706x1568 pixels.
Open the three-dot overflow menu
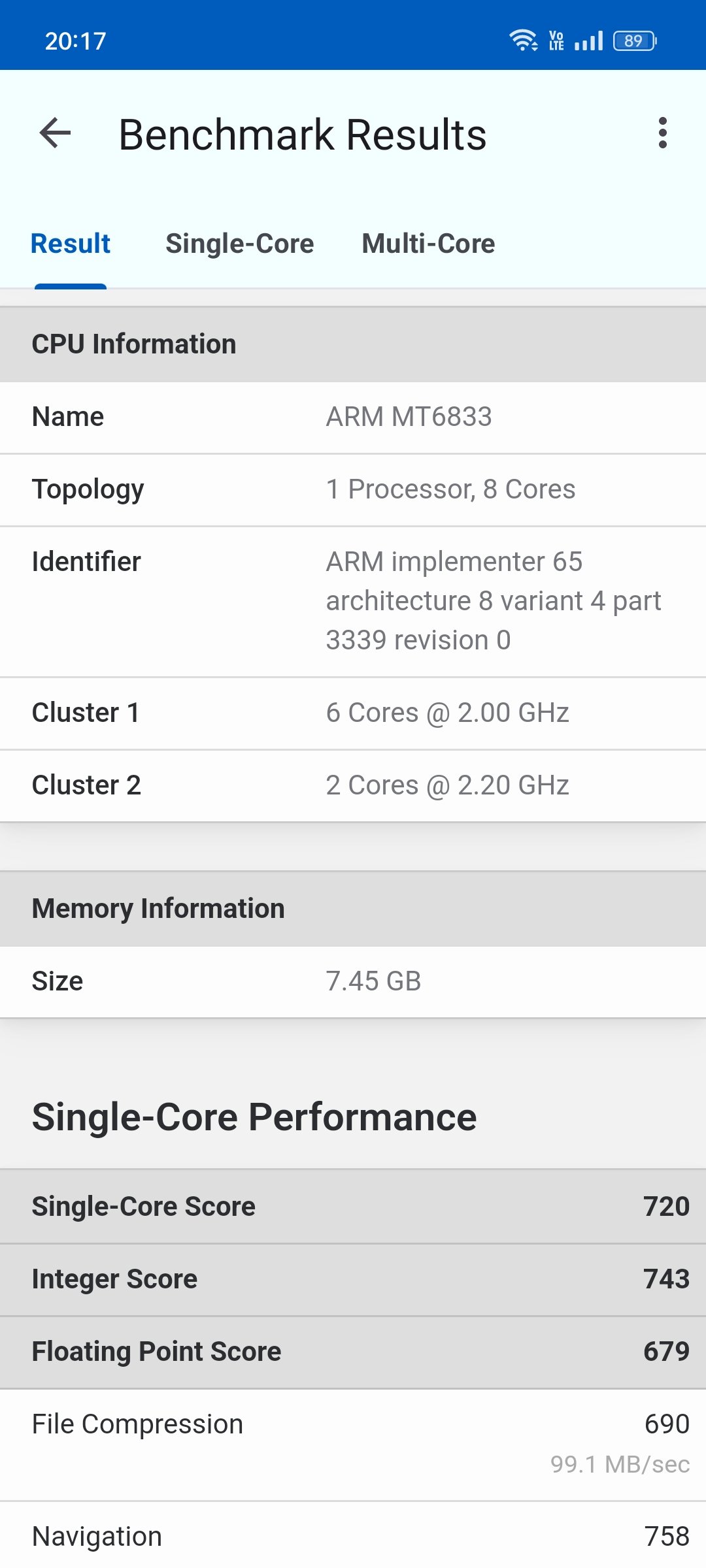tap(663, 133)
